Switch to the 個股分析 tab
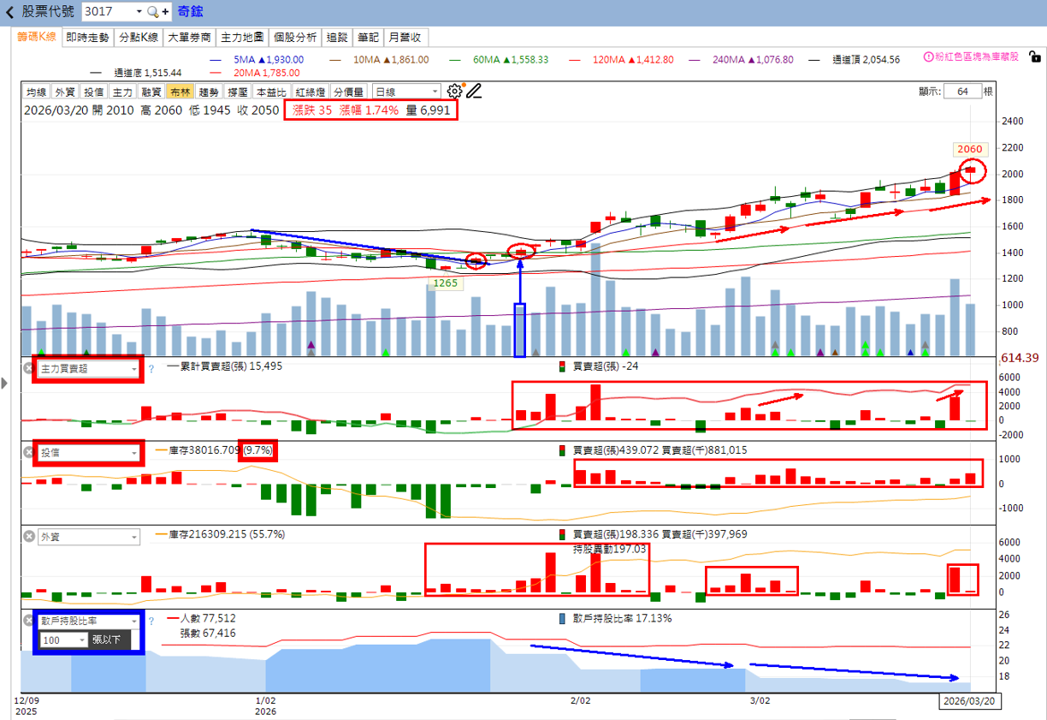The width and height of the screenshot is (1047, 720). (x=294, y=37)
